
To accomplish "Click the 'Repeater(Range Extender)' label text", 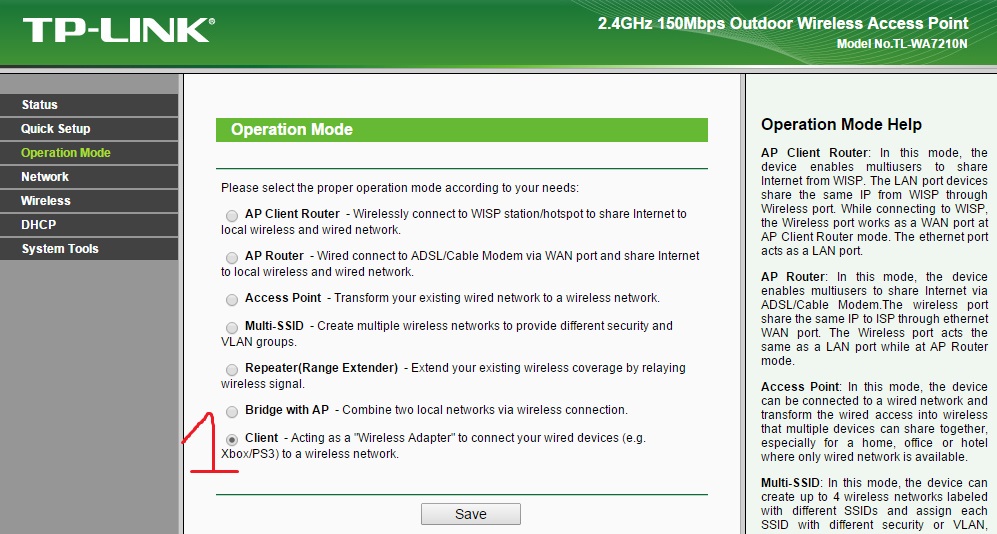I will coord(321,367).
